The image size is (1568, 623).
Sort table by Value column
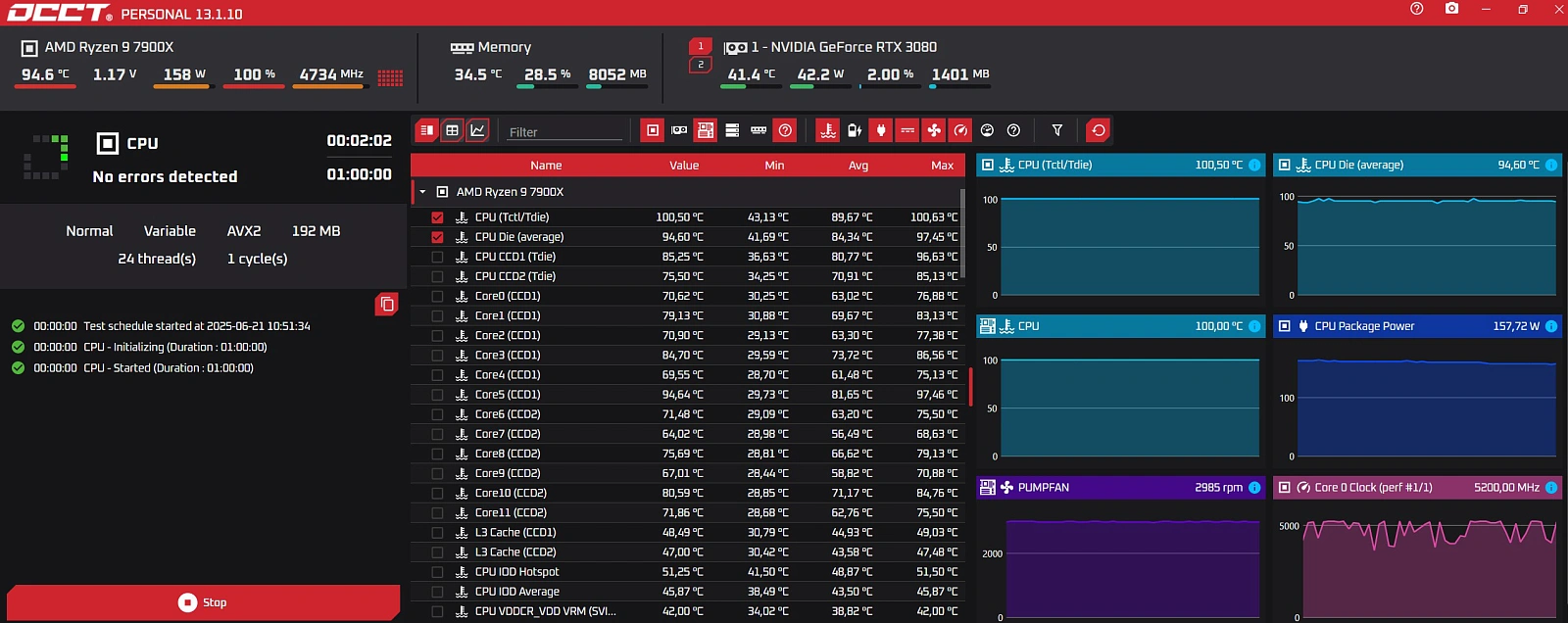(x=684, y=166)
